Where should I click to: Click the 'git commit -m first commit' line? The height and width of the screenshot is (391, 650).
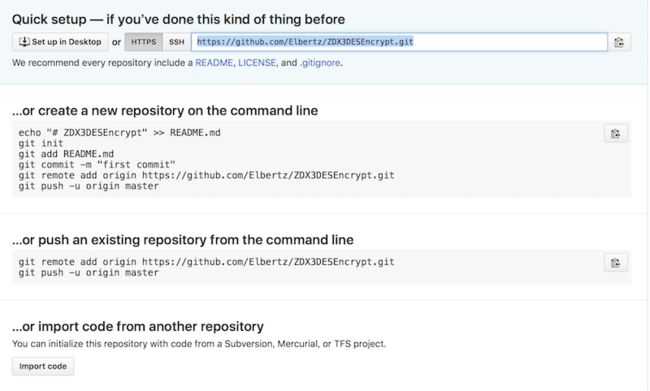tap(97, 165)
